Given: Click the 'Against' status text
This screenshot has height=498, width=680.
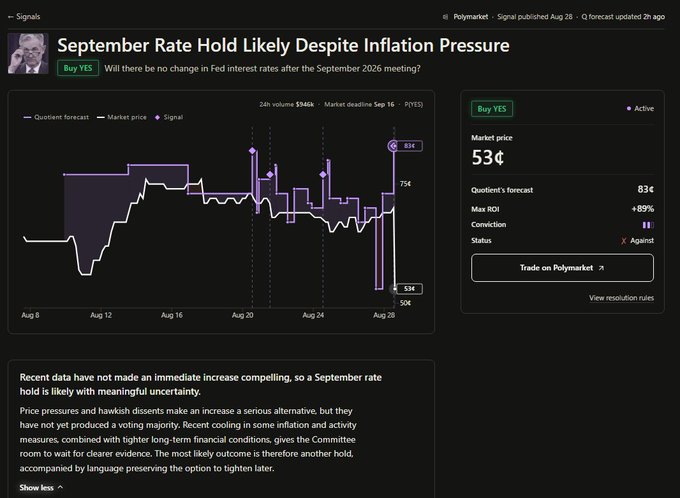Looking at the screenshot, I should [642, 240].
